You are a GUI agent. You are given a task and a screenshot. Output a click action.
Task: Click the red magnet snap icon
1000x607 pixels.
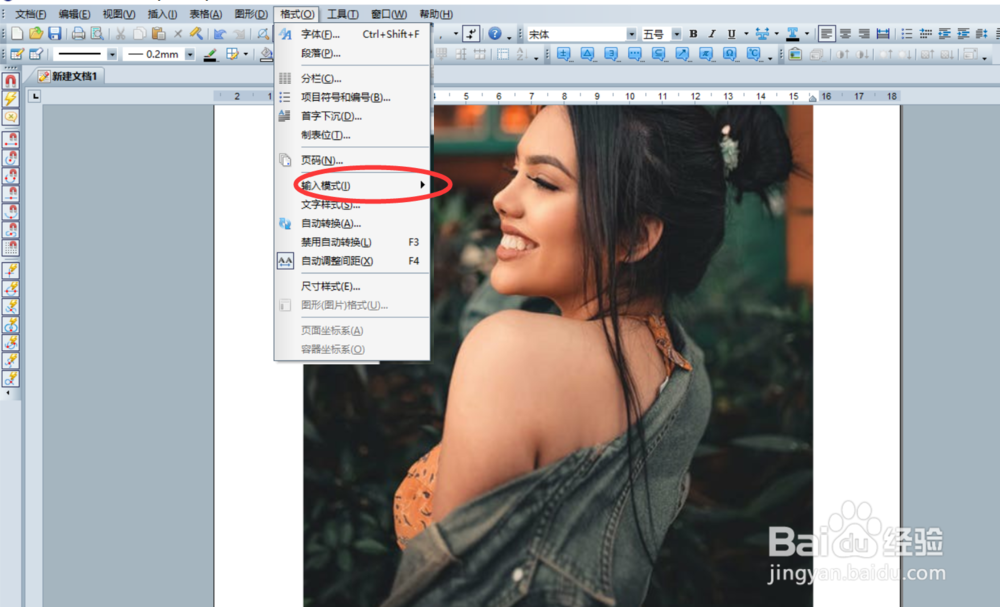11,81
